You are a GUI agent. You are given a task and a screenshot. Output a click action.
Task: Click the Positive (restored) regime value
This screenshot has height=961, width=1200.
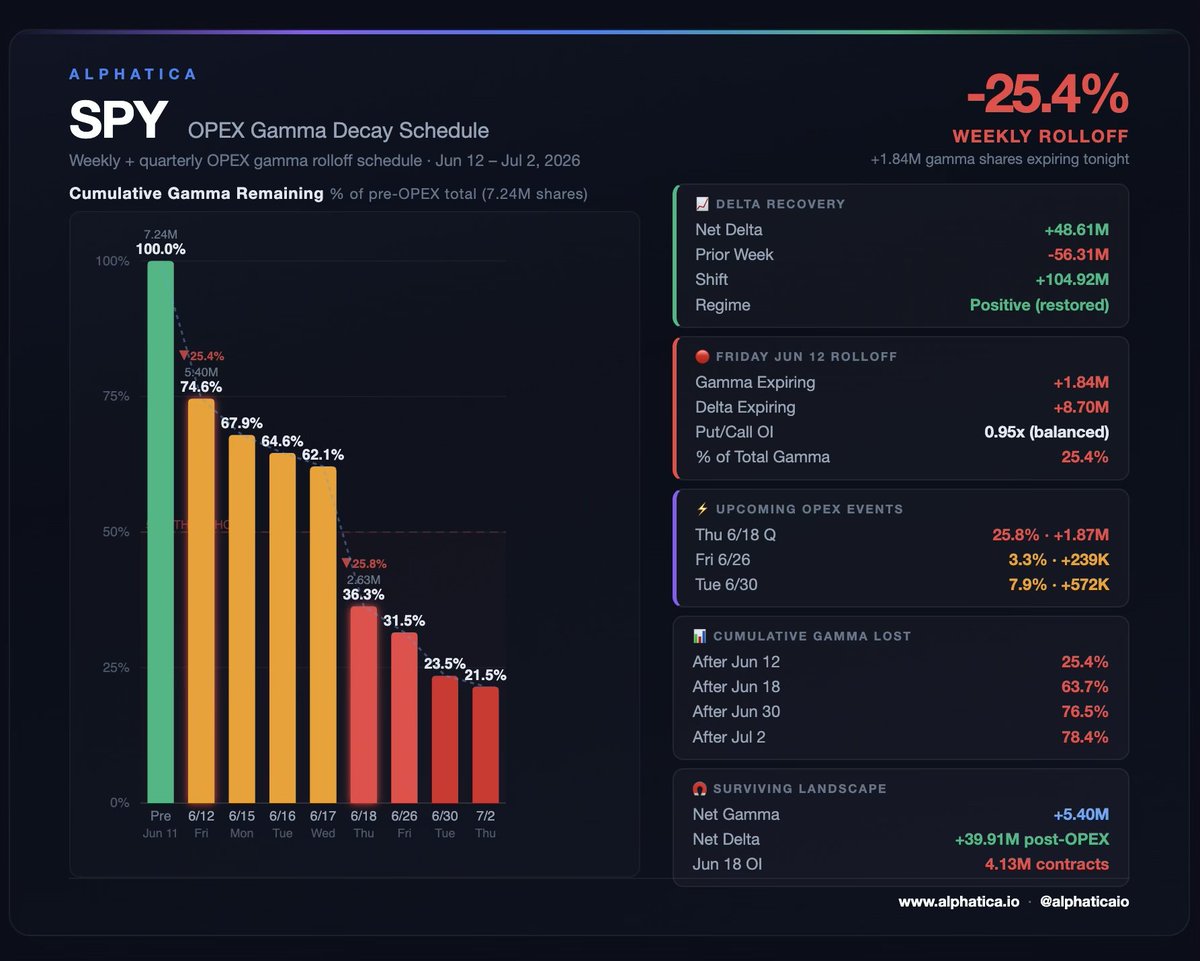tap(1040, 305)
